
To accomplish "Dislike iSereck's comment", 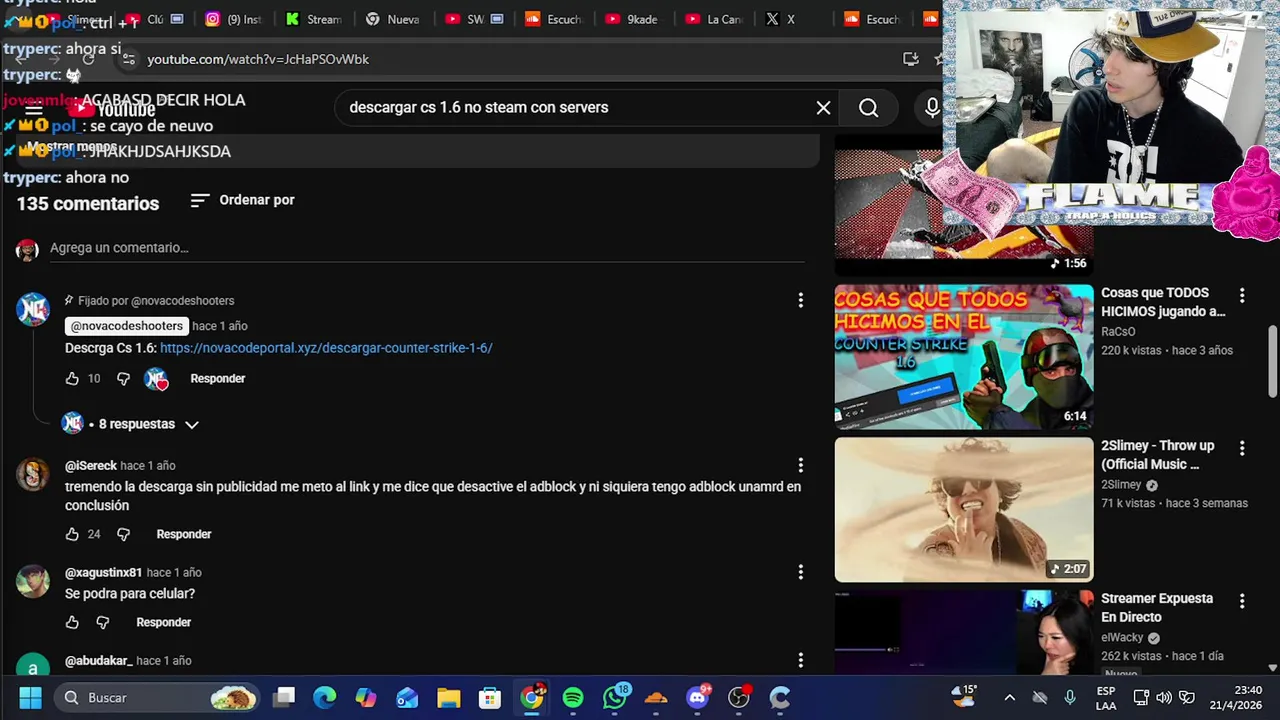I will [123, 534].
